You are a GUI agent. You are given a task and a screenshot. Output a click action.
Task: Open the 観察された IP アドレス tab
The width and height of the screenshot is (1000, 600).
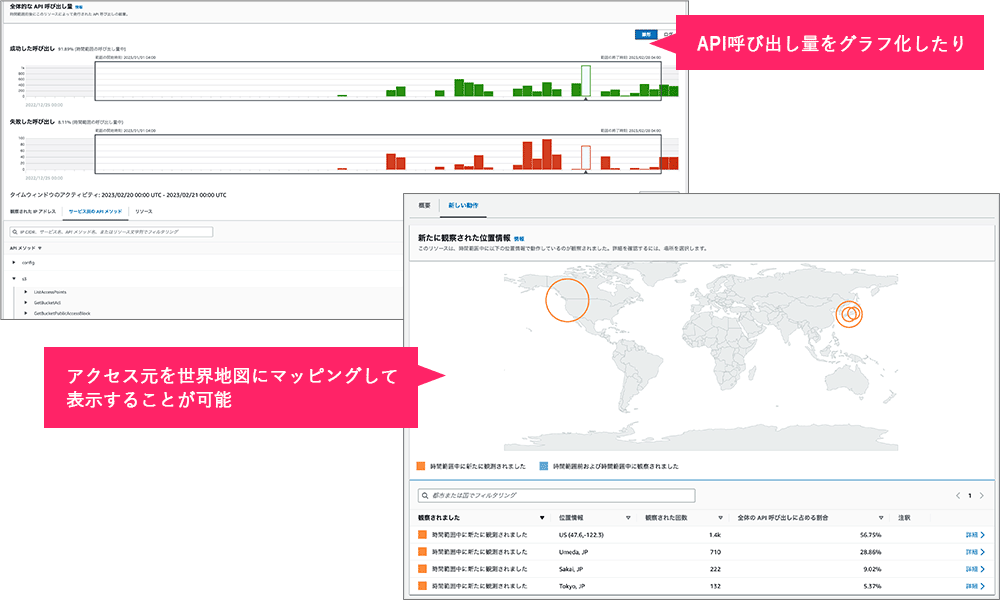coord(33,212)
